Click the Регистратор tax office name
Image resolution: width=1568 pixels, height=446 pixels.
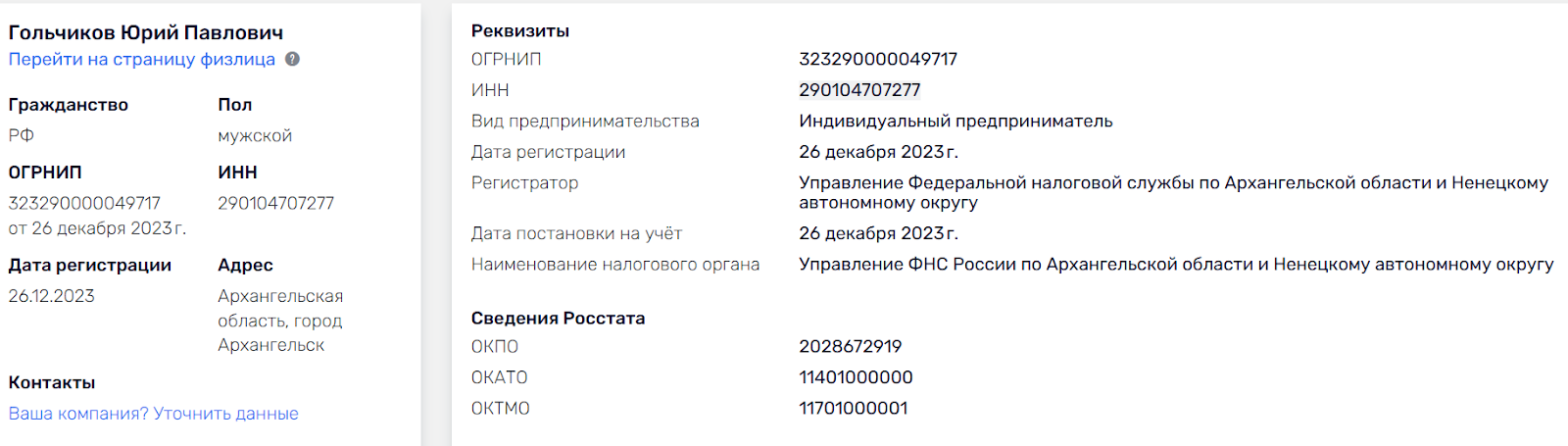coord(1174,192)
